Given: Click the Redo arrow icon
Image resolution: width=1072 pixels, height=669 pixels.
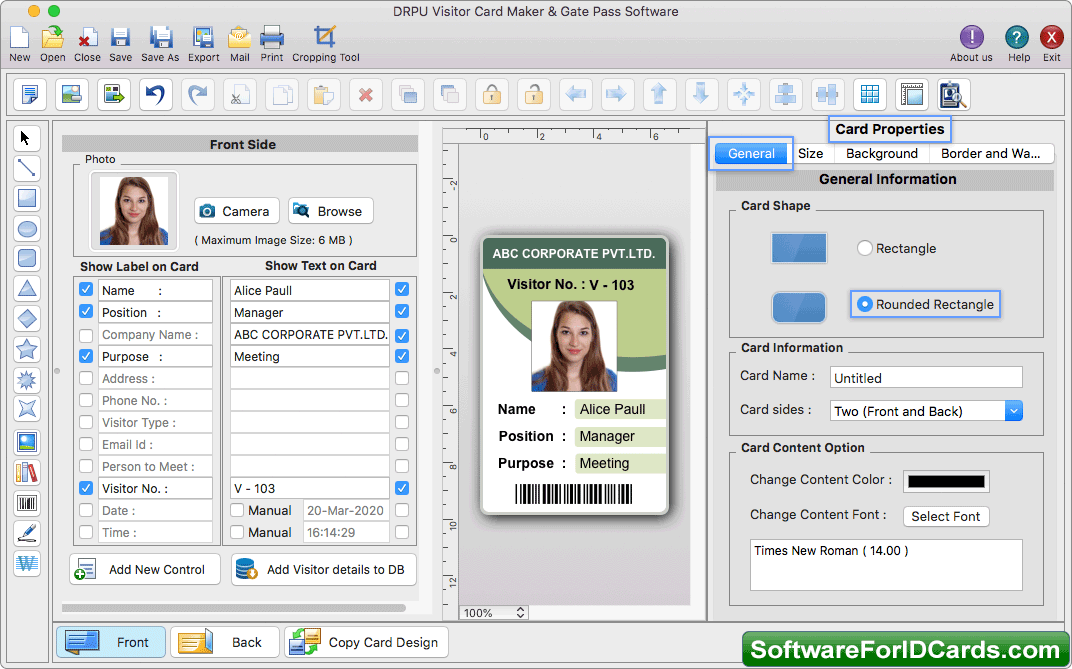Looking at the screenshot, I should (x=198, y=94).
